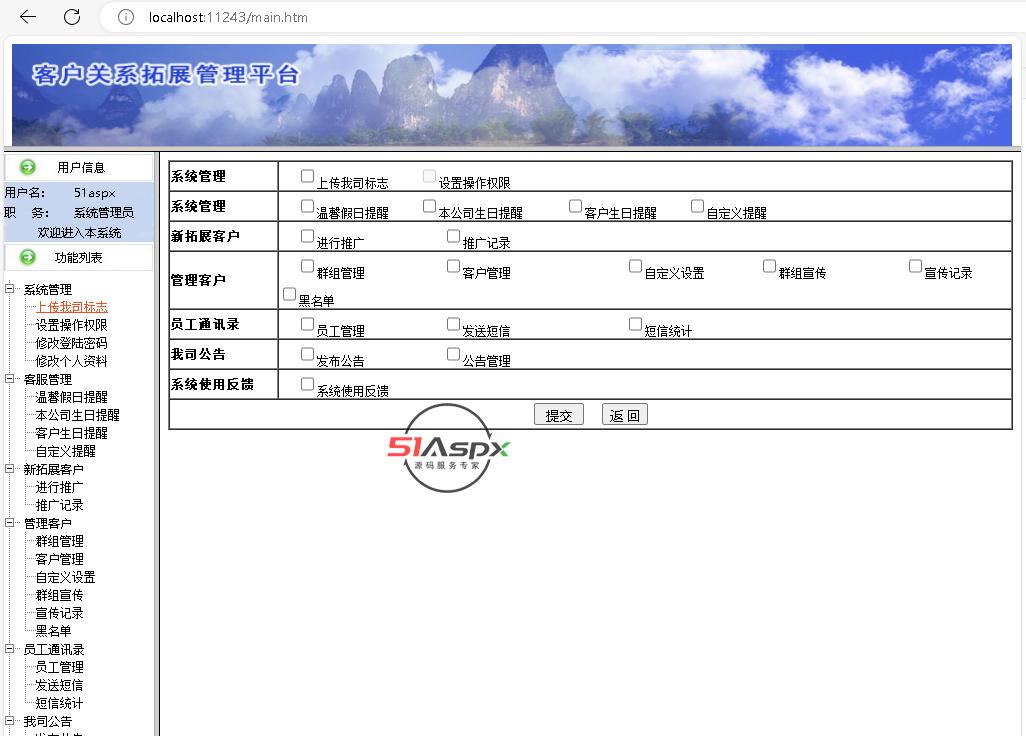1026x736 pixels.
Task: Submit the form with the 提交 button
Action: click(x=559, y=415)
